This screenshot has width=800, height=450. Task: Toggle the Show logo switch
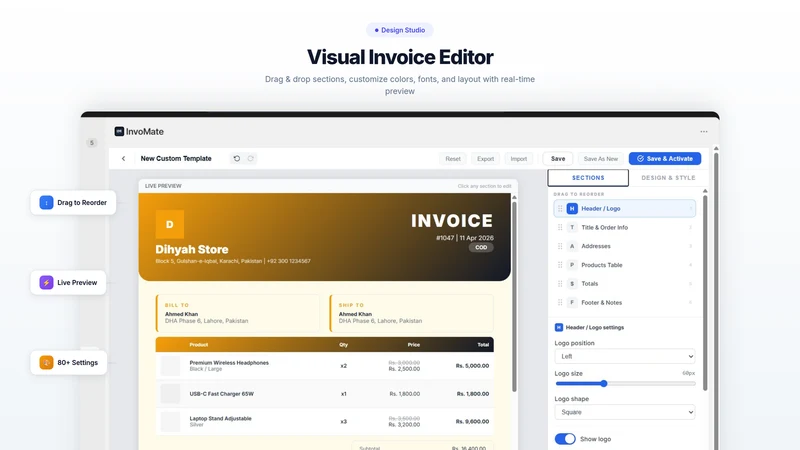pos(565,439)
